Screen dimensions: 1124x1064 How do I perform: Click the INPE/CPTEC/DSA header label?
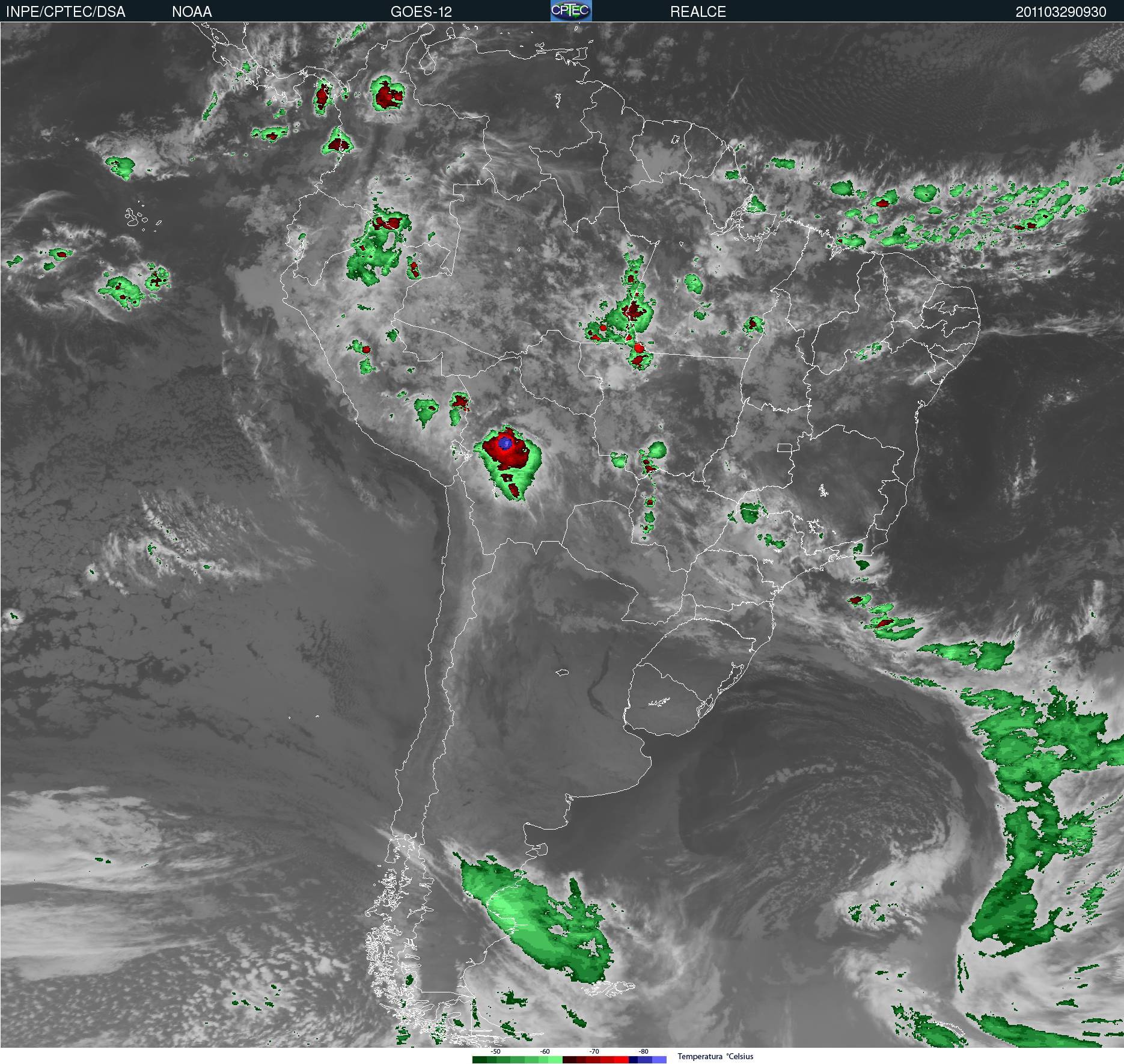tap(66, 11)
